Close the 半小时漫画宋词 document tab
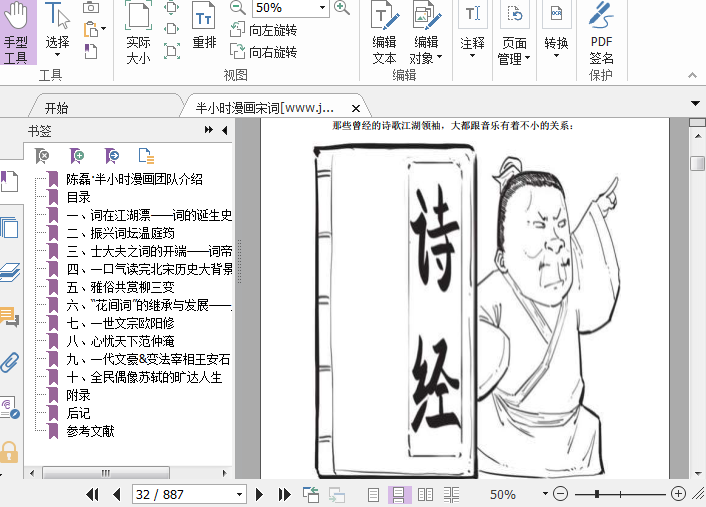 pyautogui.click(x=356, y=109)
